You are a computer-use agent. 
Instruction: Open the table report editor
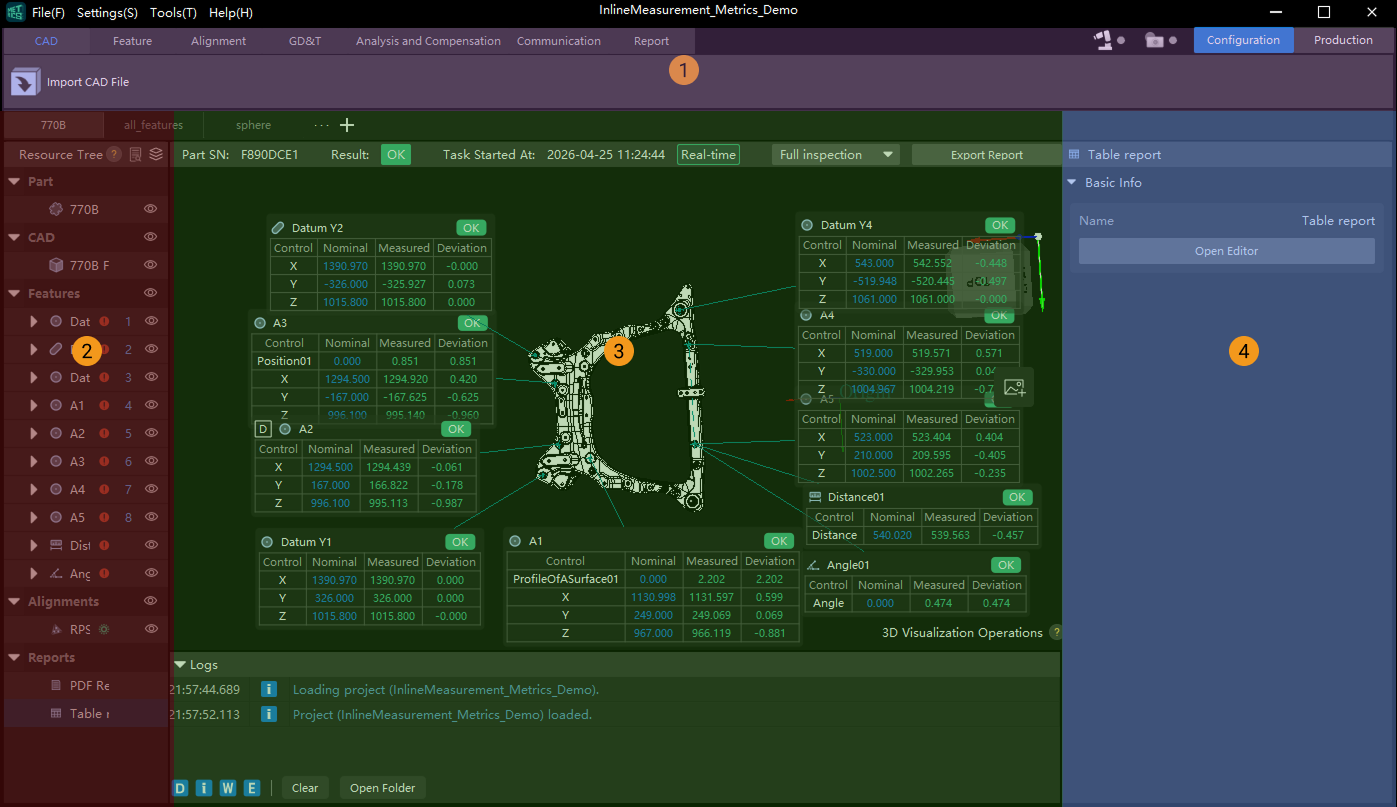tap(1225, 251)
